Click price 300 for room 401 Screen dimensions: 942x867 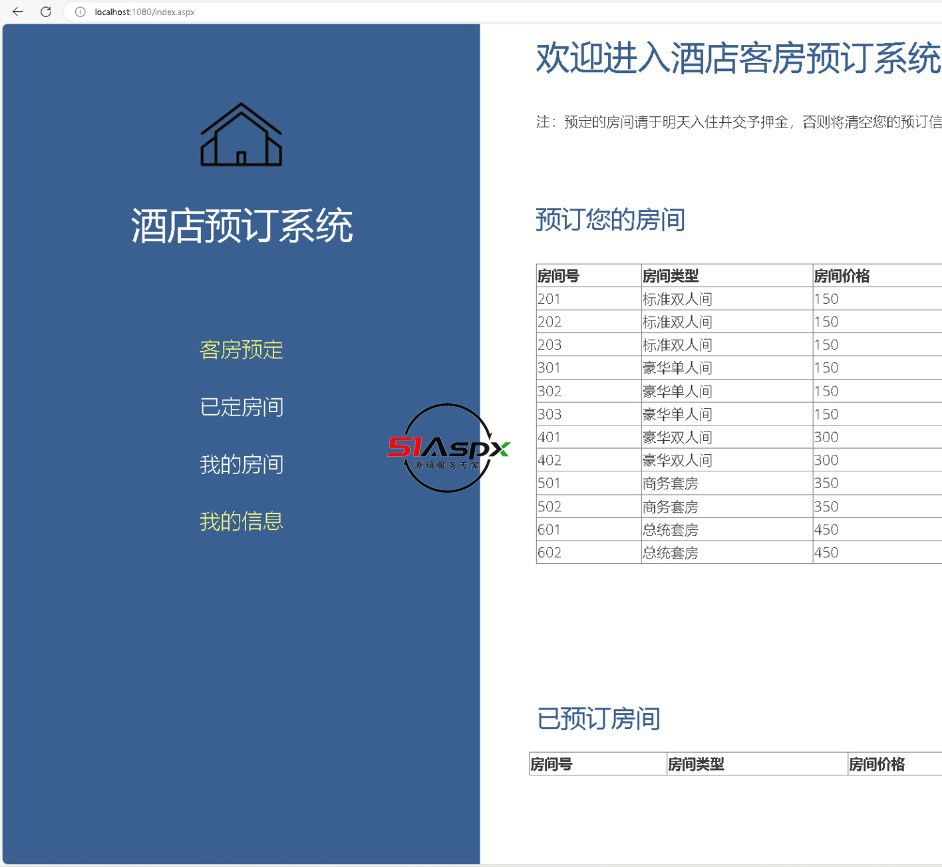pyautogui.click(x=826, y=437)
